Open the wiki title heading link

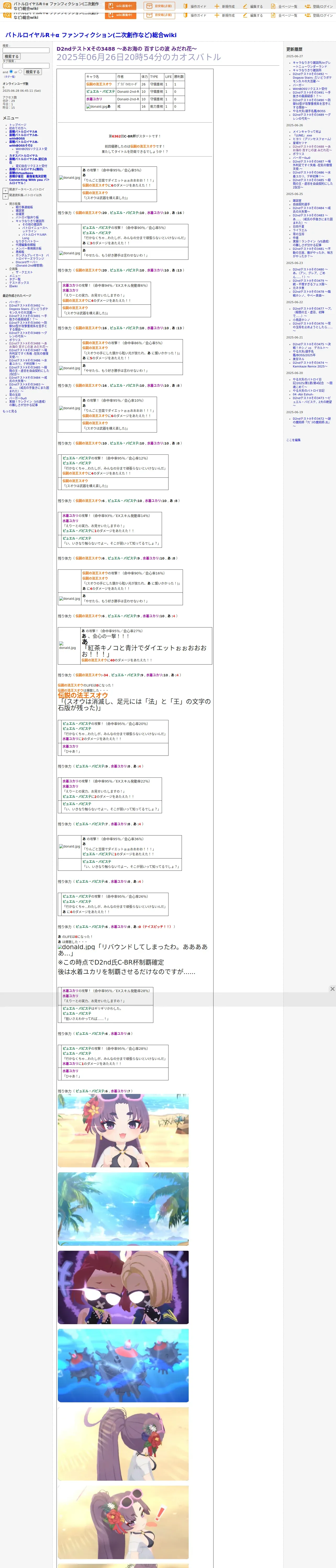click(91, 35)
